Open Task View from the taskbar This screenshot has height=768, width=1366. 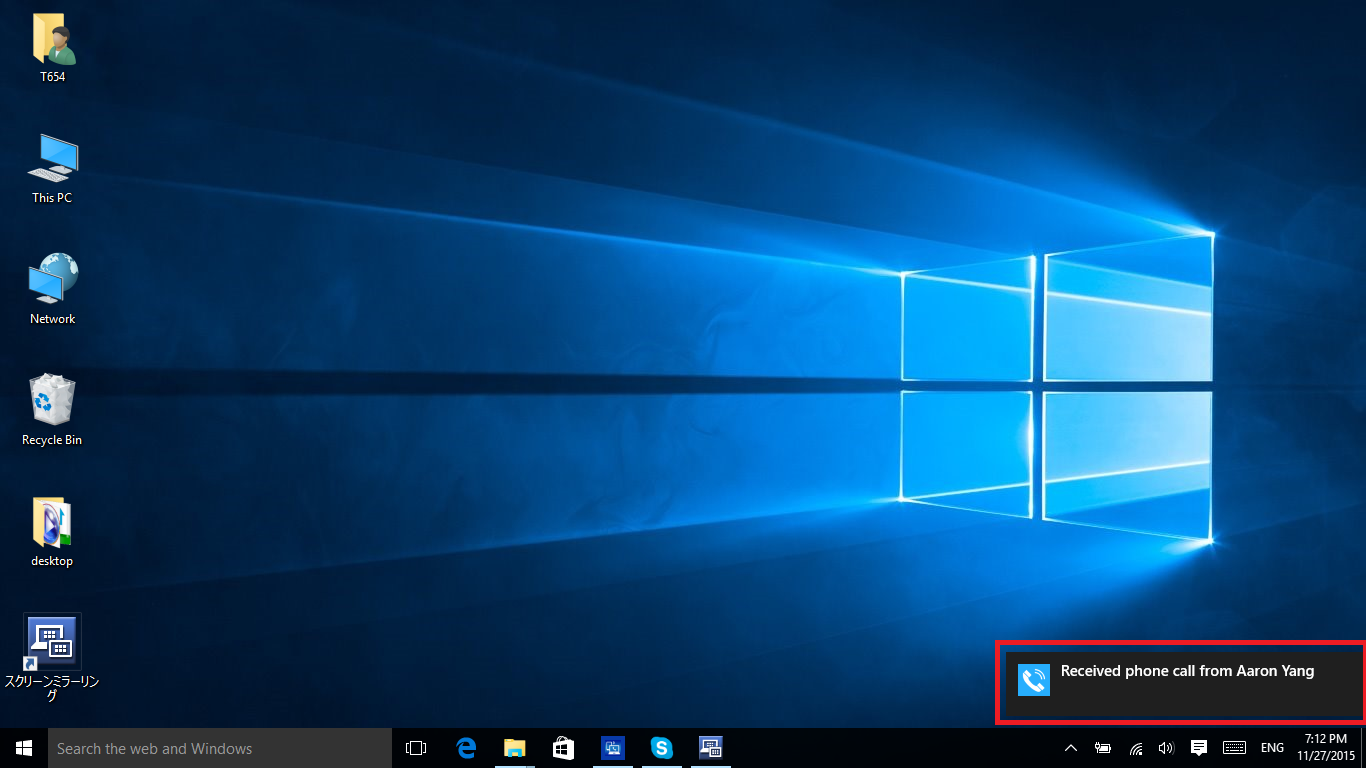pyautogui.click(x=416, y=748)
